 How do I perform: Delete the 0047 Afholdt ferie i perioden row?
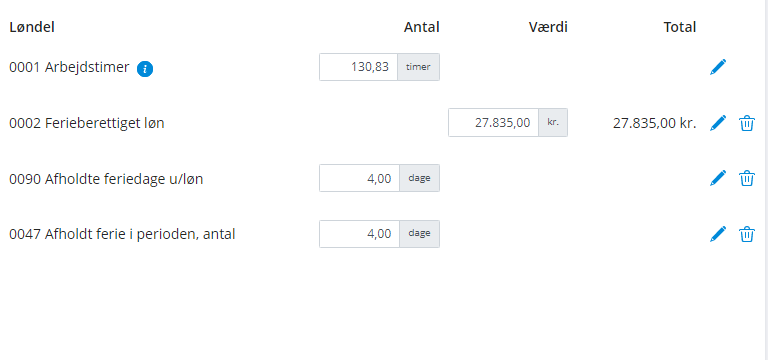point(746,234)
